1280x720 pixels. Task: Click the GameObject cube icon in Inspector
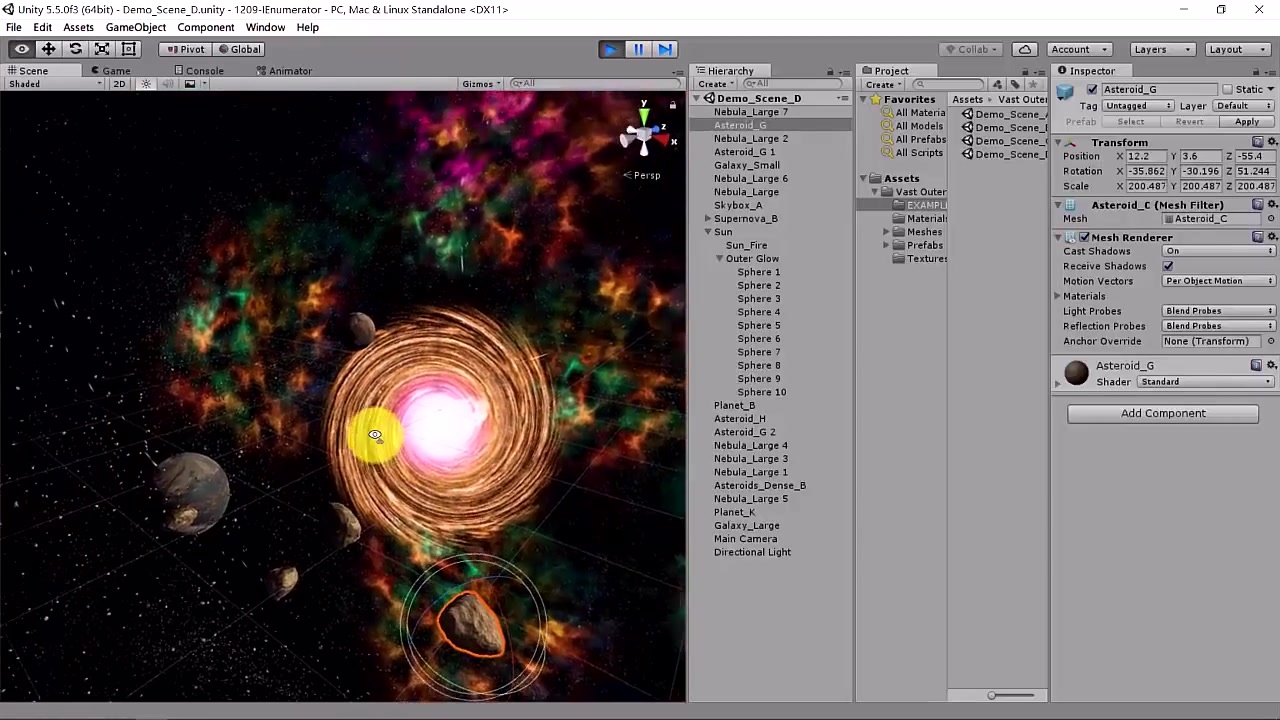click(x=1066, y=91)
